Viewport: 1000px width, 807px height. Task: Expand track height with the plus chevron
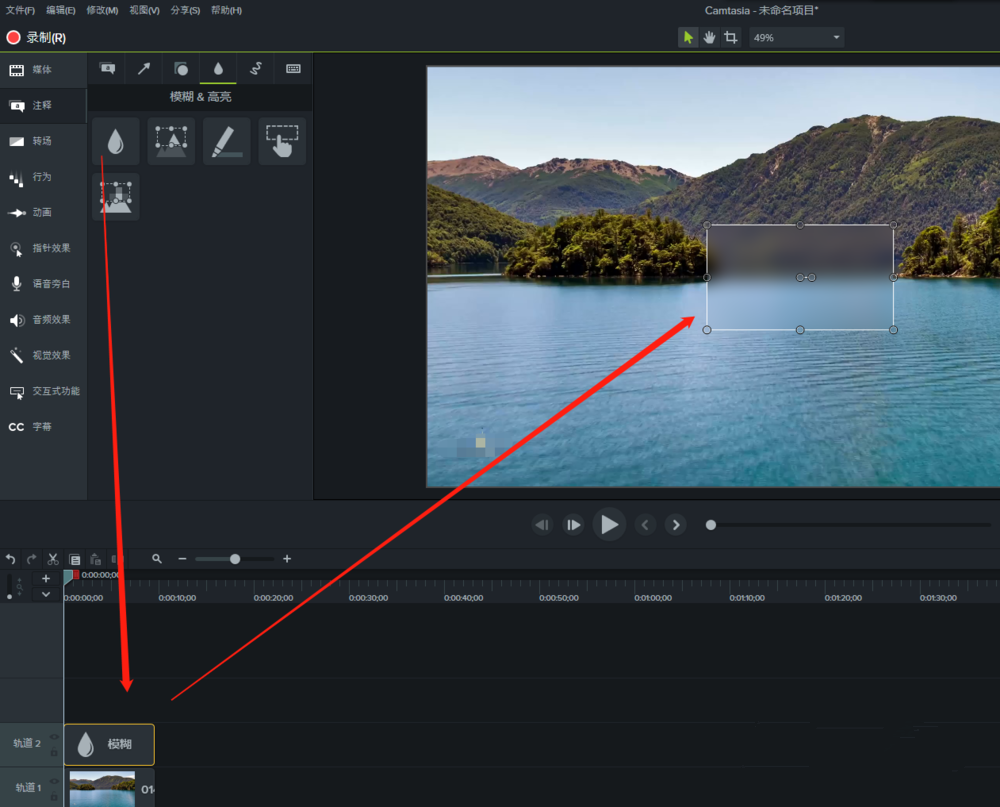click(45, 578)
